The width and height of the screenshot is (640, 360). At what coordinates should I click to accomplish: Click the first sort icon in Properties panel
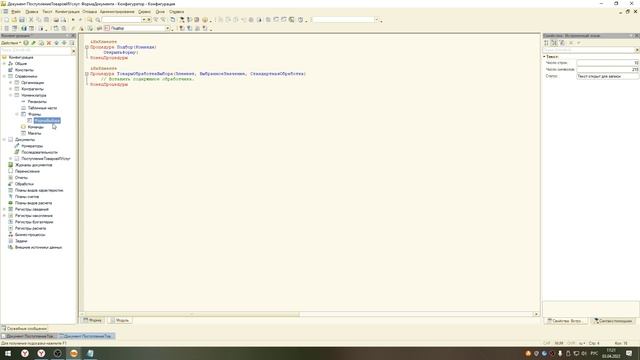pos(547,43)
